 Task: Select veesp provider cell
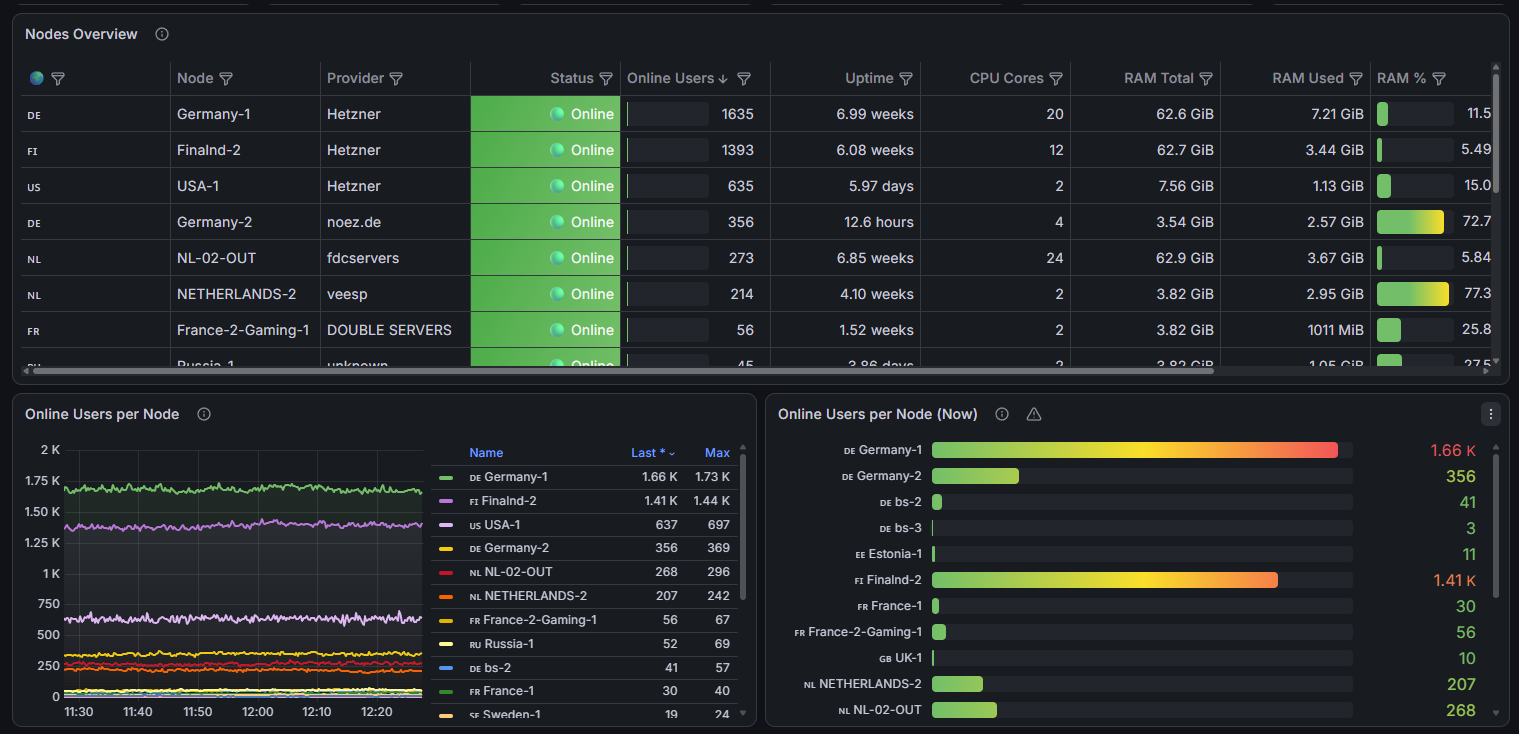pyautogui.click(x=396, y=294)
